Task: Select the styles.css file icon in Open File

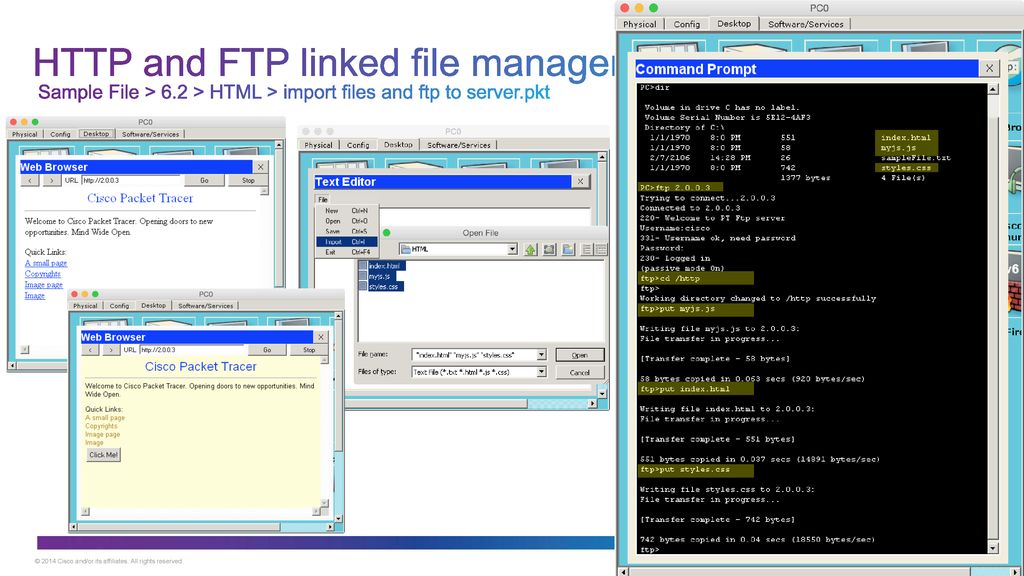Action: pos(363,287)
